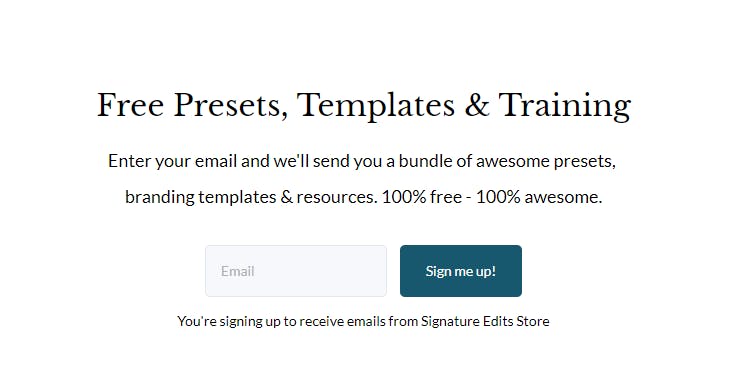Click the Email placeholder text
Viewport: 739px width, 366px height.
[x=238, y=271]
